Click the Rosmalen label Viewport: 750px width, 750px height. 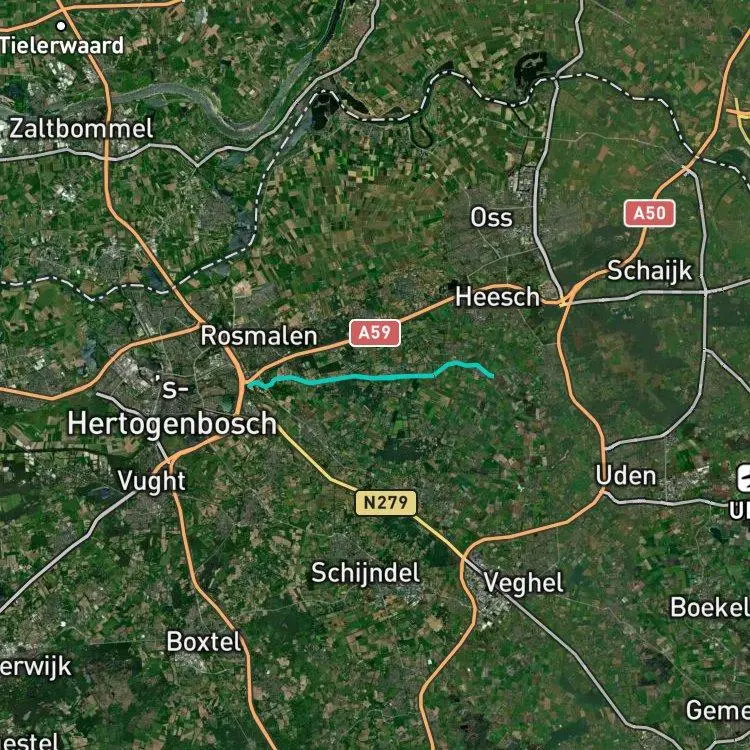pyautogui.click(x=259, y=336)
